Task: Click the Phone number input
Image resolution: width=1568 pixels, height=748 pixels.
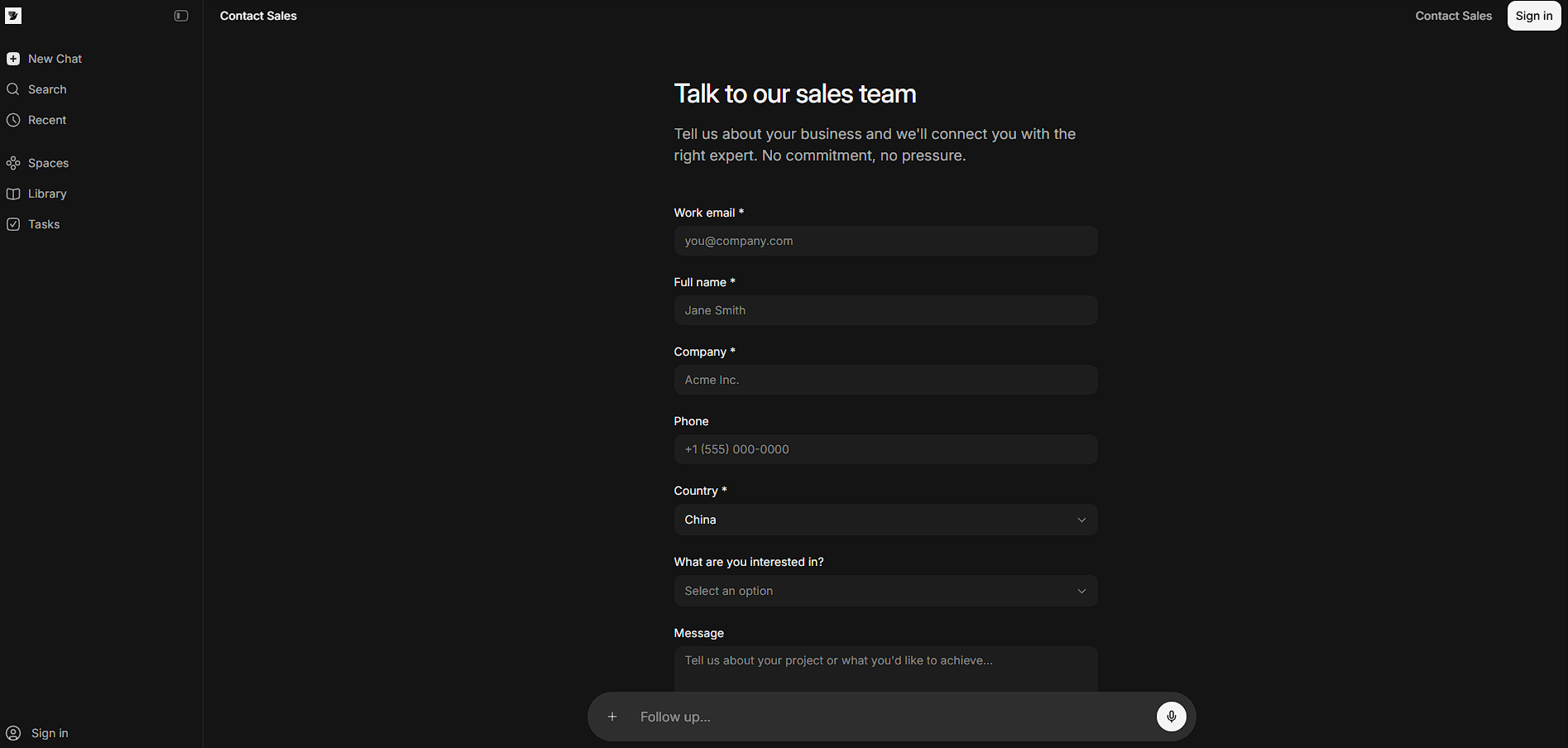Action: (885, 449)
